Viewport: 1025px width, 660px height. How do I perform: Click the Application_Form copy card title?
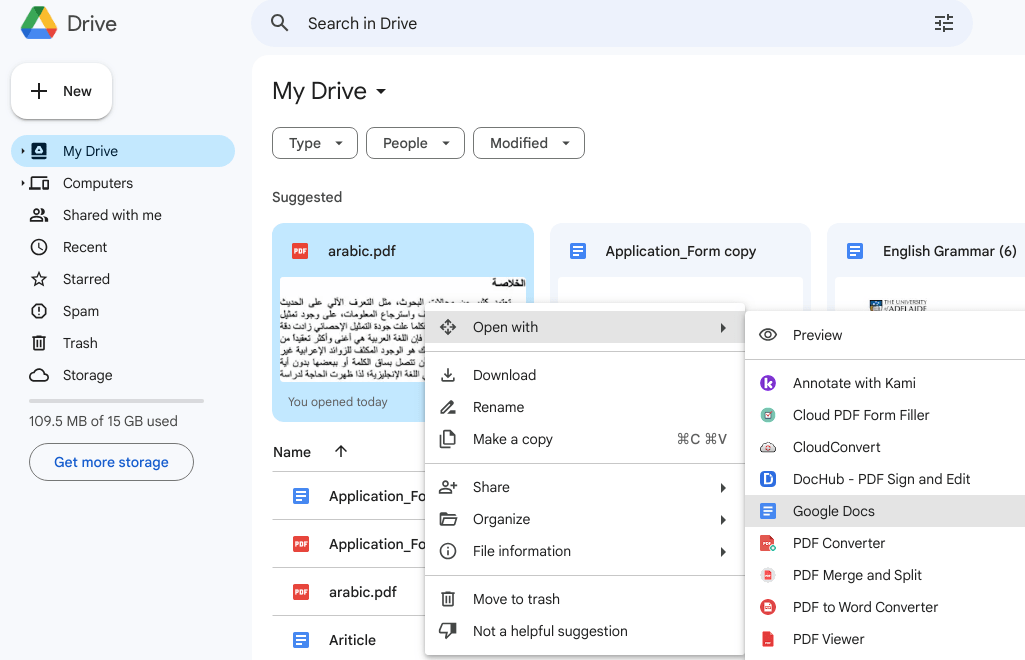tap(681, 251)
